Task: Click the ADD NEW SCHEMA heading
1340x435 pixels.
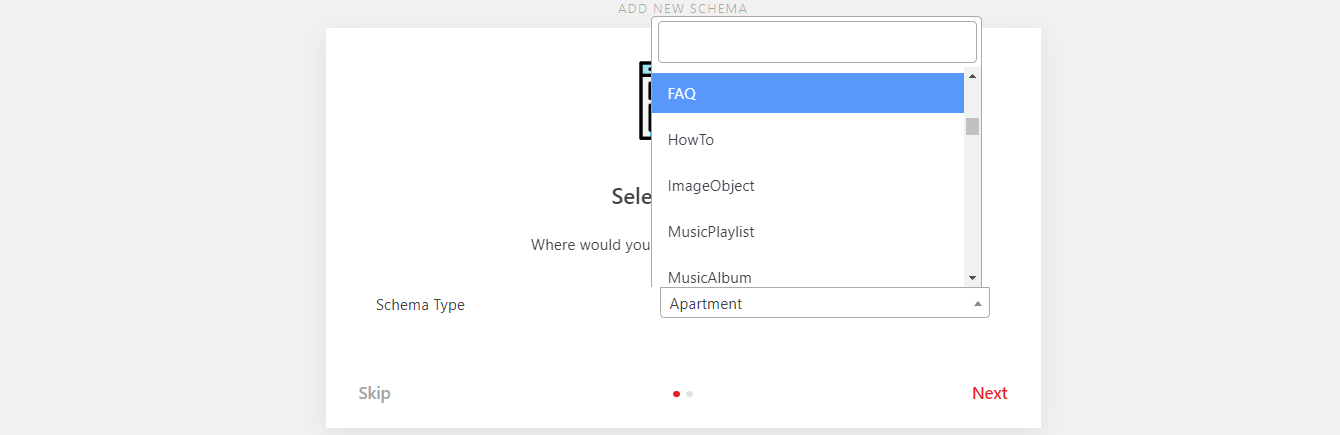Action: pos(682,9)
